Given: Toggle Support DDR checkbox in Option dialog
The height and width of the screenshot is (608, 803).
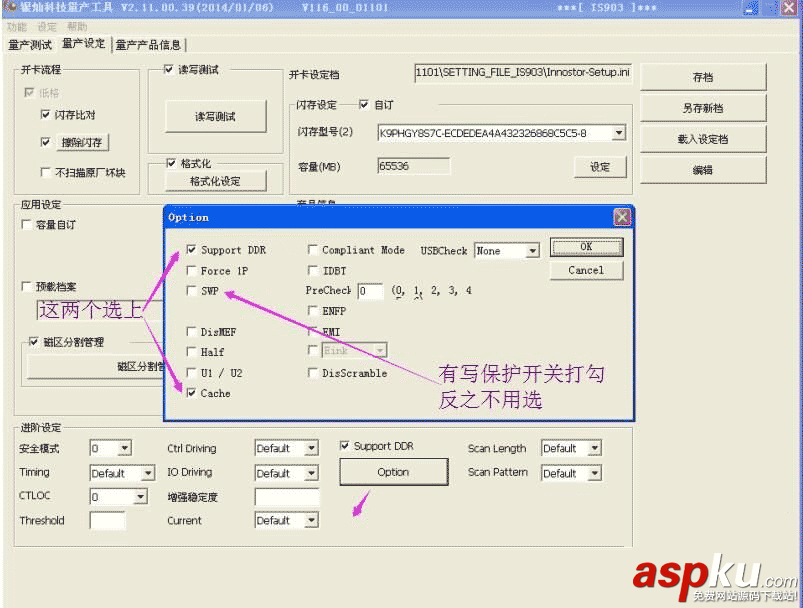Looking at the screenshot, I should 192,250.
